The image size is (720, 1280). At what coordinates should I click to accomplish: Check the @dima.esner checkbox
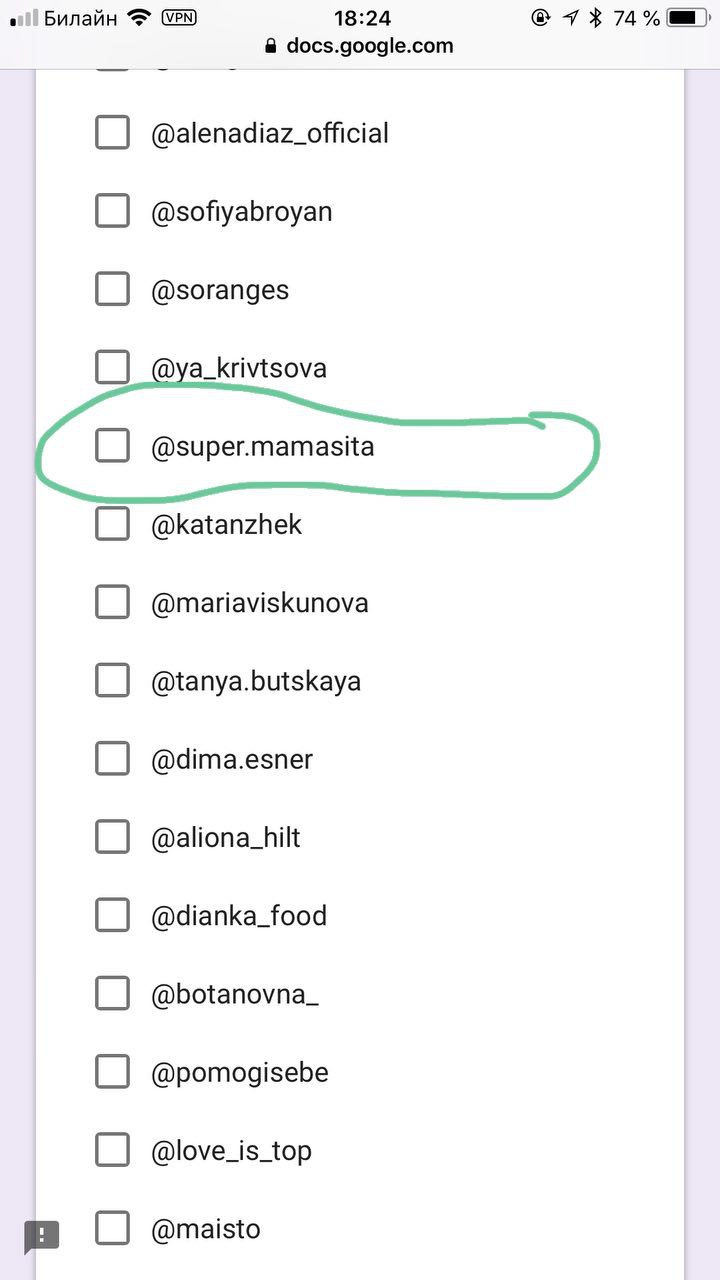pyautogui.click(x=112, y=759)
